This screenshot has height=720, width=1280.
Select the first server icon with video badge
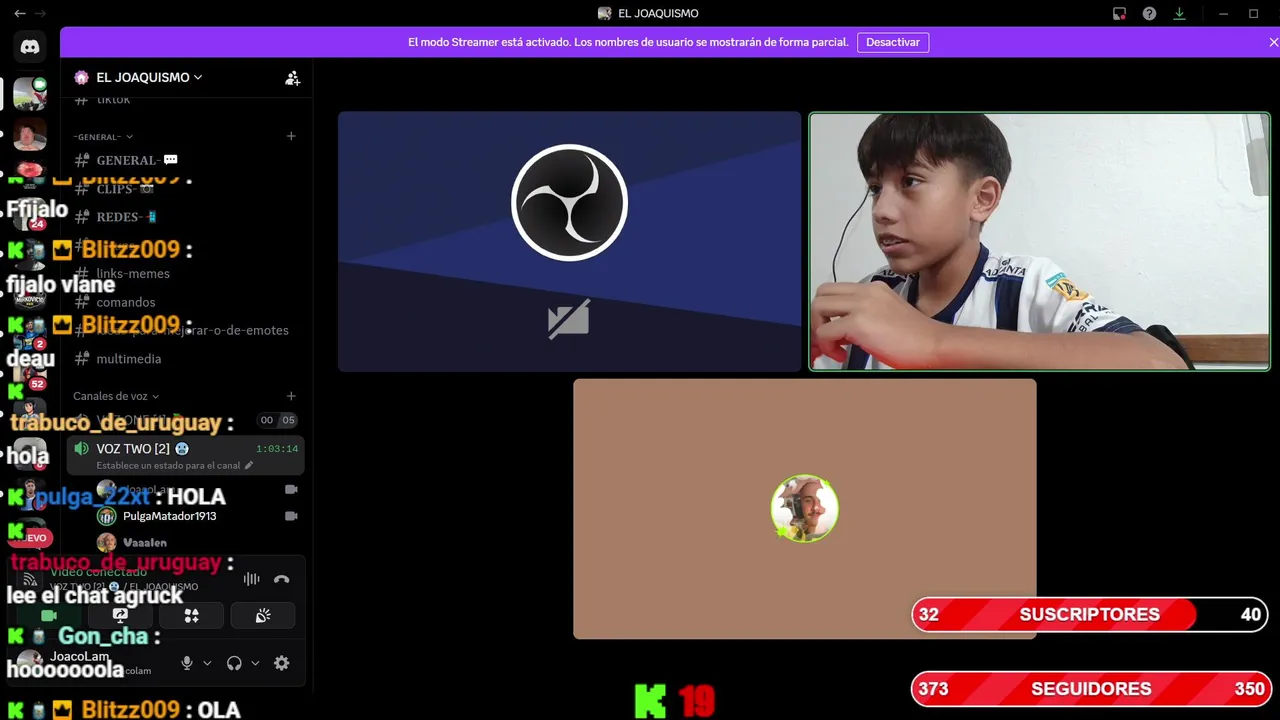click(30, 93)
